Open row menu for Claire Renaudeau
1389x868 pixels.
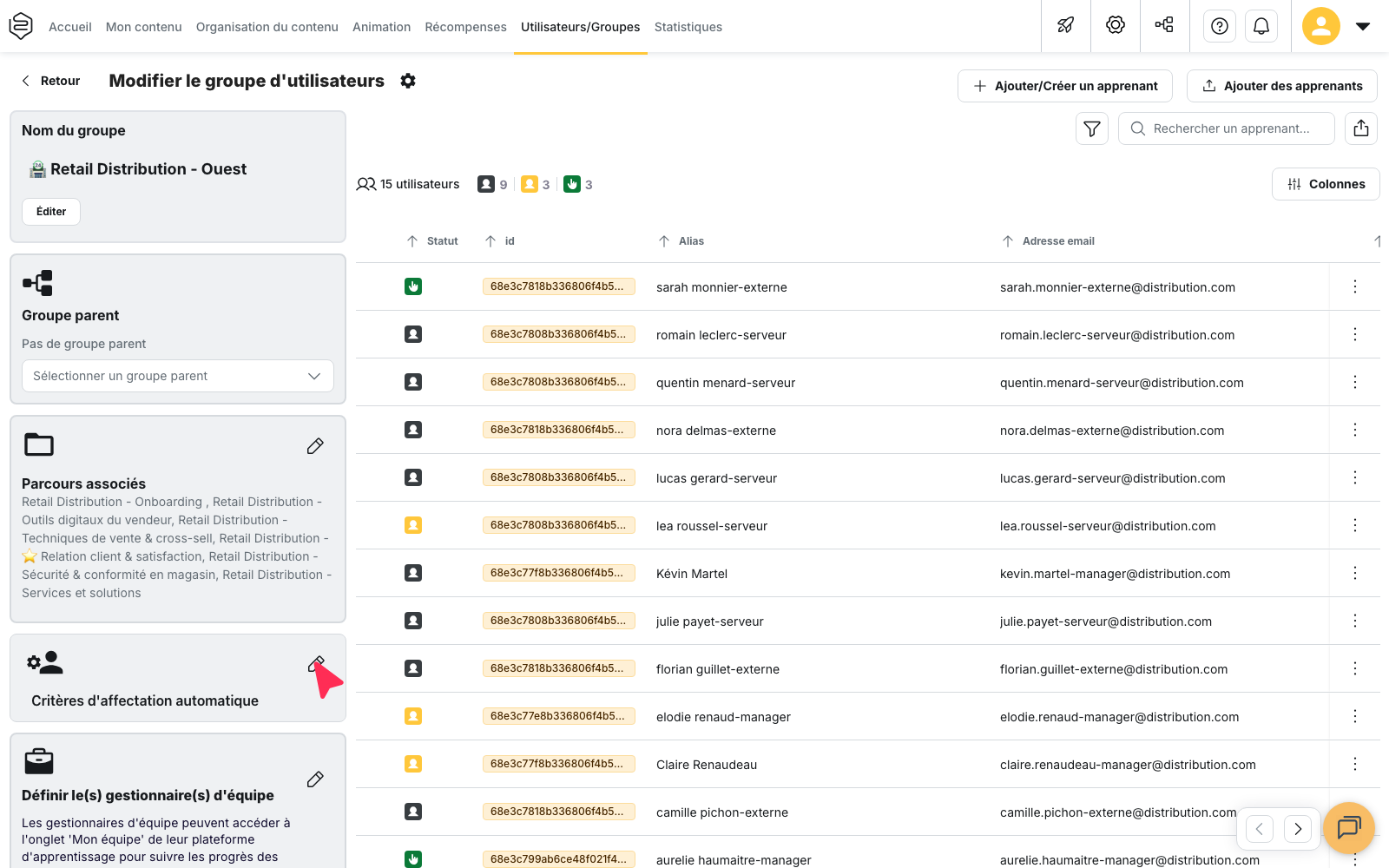1354,764
